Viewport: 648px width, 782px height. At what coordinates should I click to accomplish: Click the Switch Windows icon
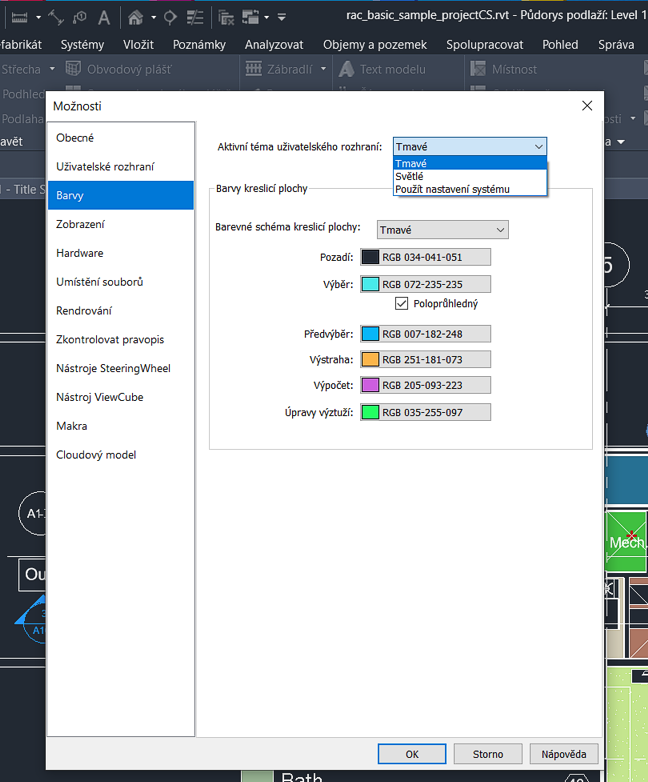[x=250, y=17]
